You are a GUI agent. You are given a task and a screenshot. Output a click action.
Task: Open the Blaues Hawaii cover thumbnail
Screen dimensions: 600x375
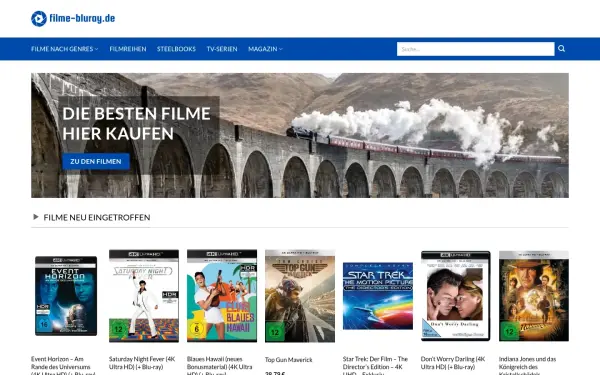point(222,296)
